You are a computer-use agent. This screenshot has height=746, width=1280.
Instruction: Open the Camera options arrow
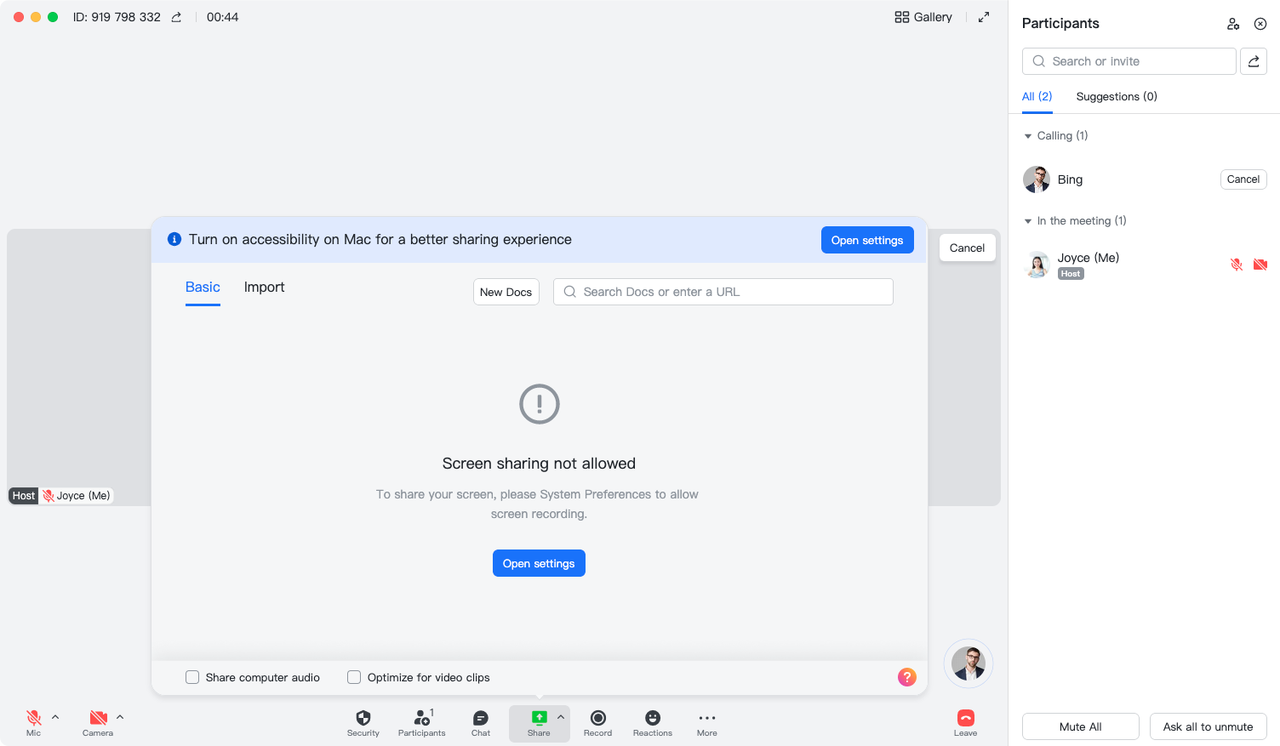pyautogui.click(x=120, y=717)
